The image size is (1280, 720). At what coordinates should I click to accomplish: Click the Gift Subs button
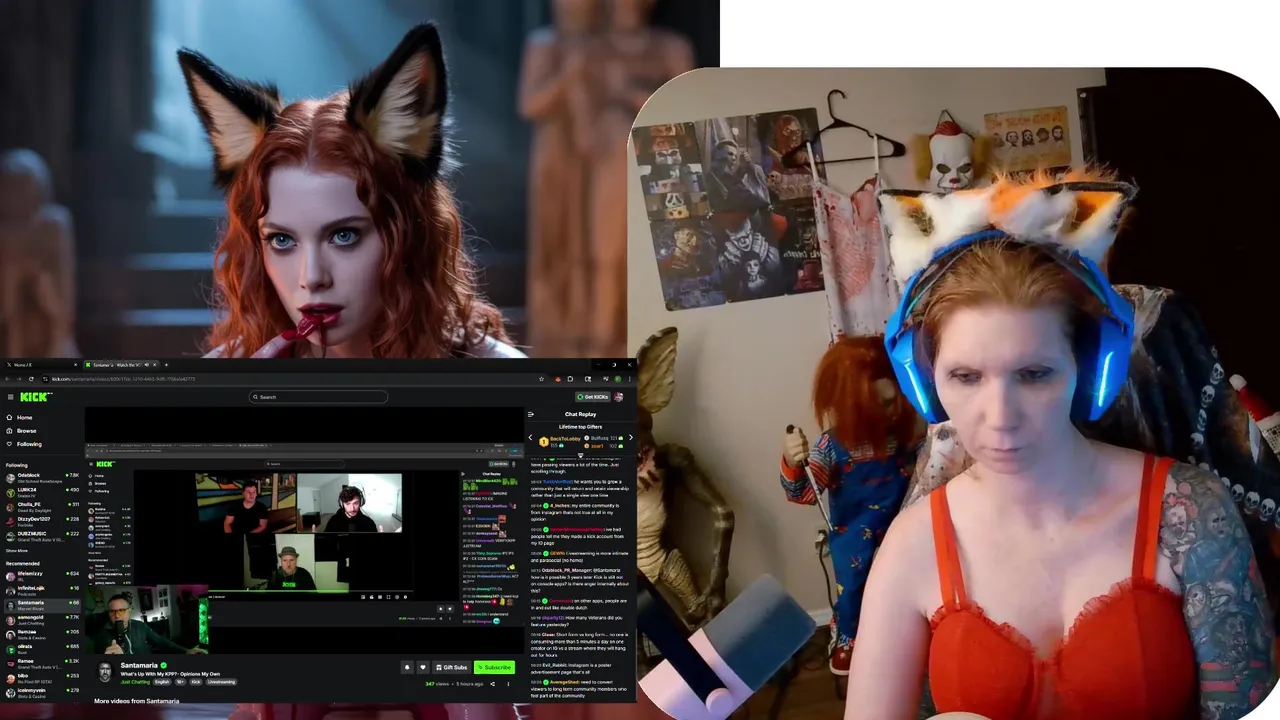click(x=451, y=667)
